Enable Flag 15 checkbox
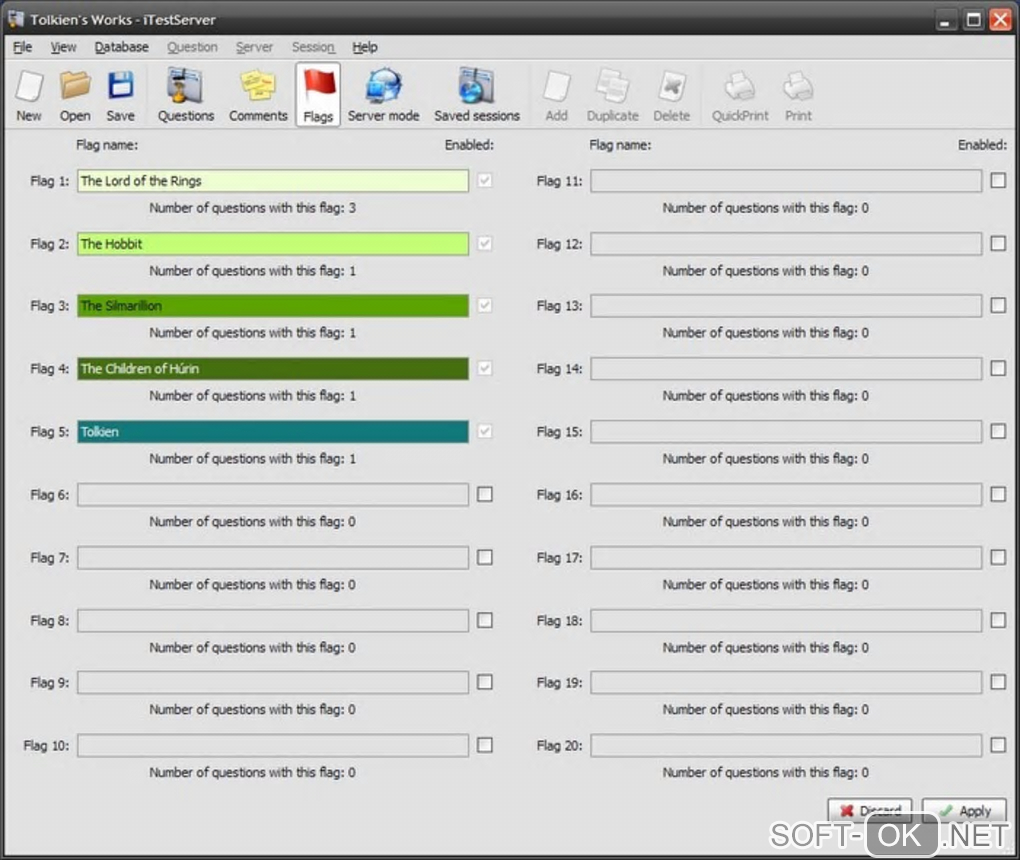Viewport: 1020px width, 860px height. 998,431
